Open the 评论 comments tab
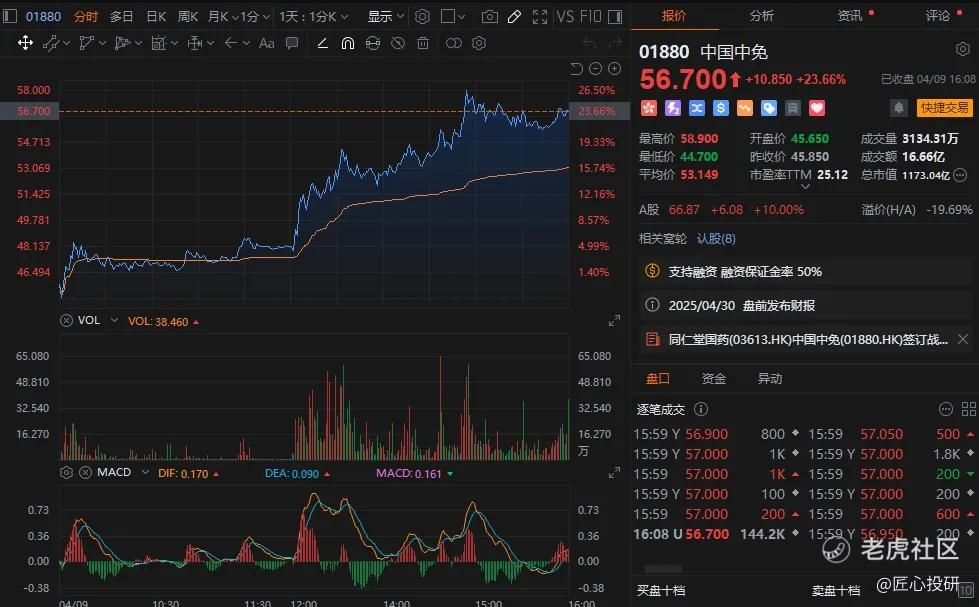Screen dimensions: 979x607 [938, 15]
